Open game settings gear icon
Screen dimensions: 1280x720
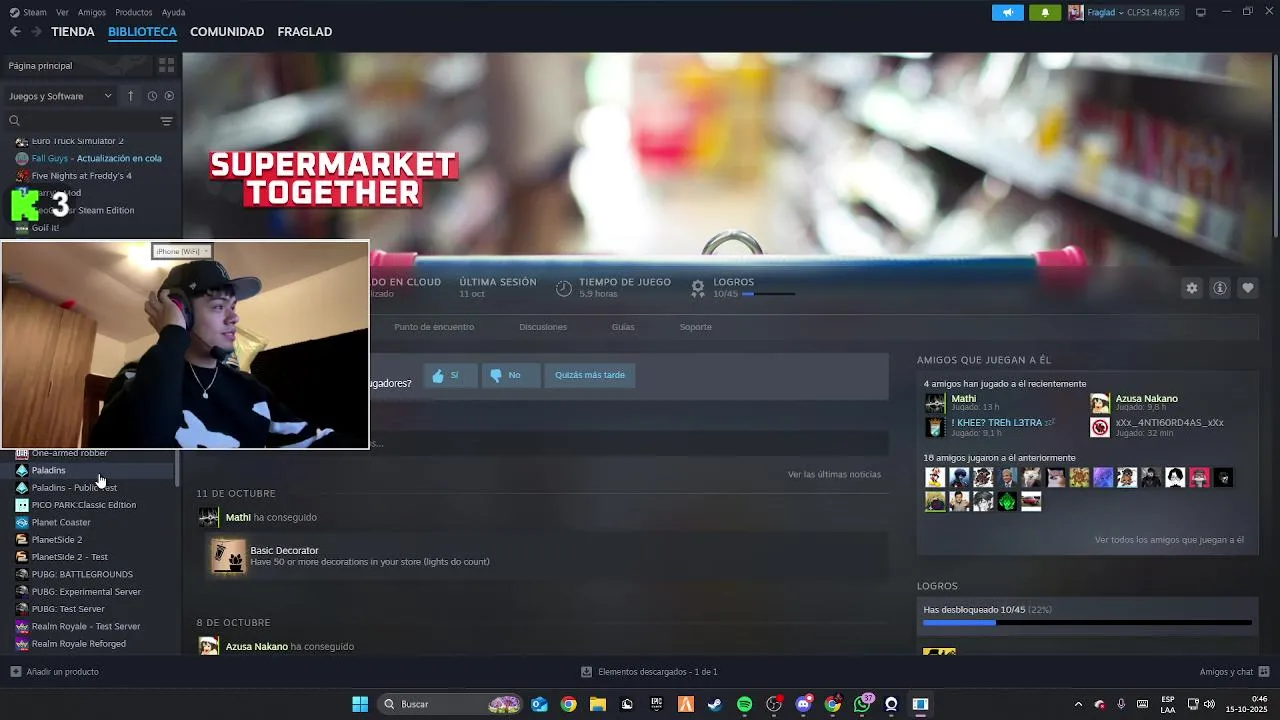click(x=1192, y=288)
